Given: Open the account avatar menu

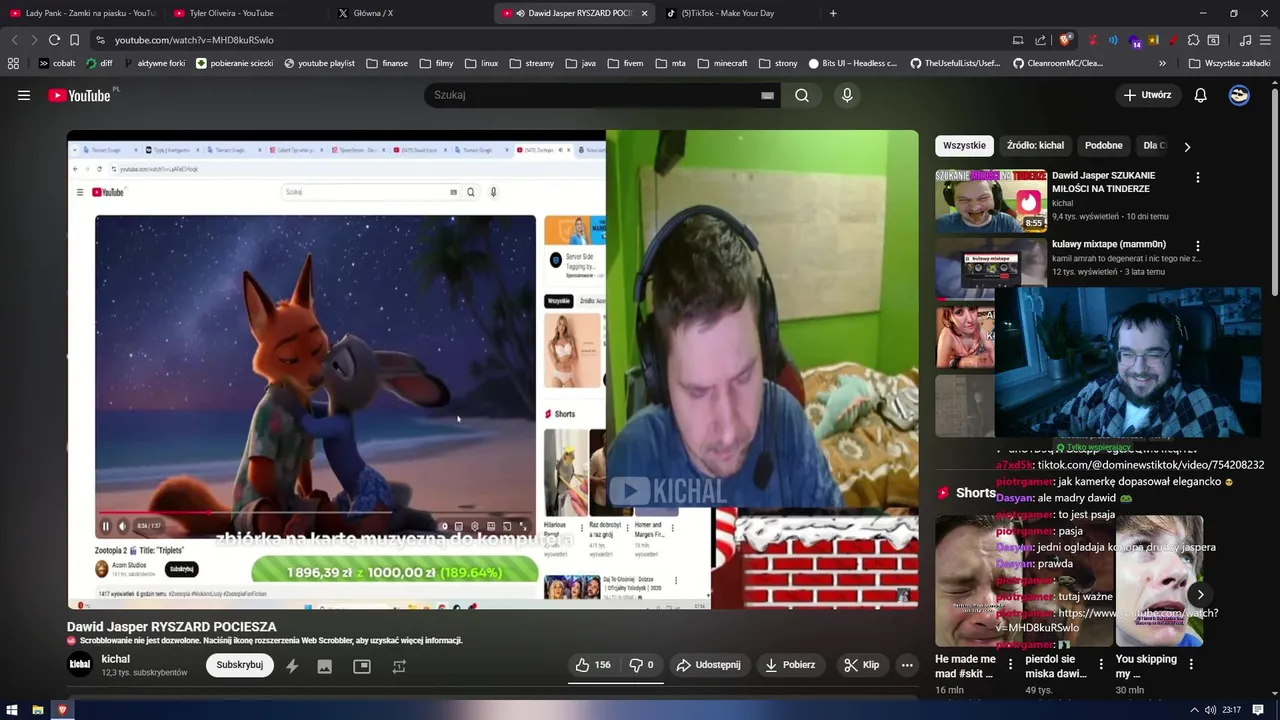Looking at the screenshot, I should point(1239,95).
